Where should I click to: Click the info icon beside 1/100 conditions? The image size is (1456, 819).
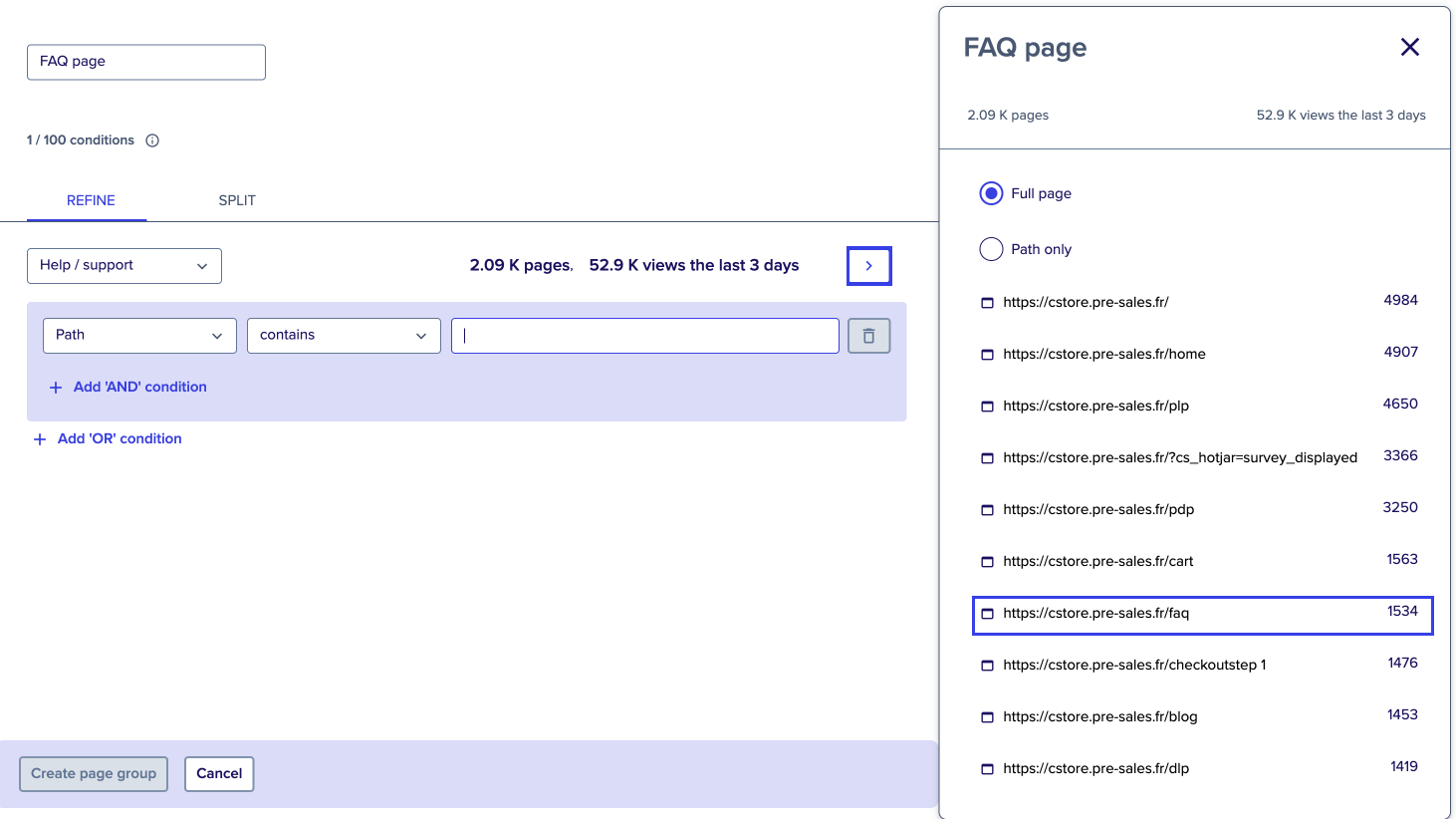point(151,139)
